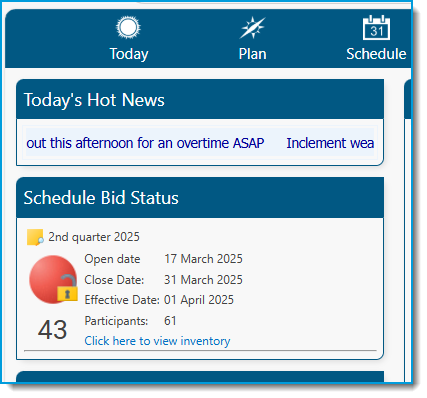Click the effective date value 01 April 2025
Image resolution: width=427 pixels, height=398 pixels.
[199, 300]
